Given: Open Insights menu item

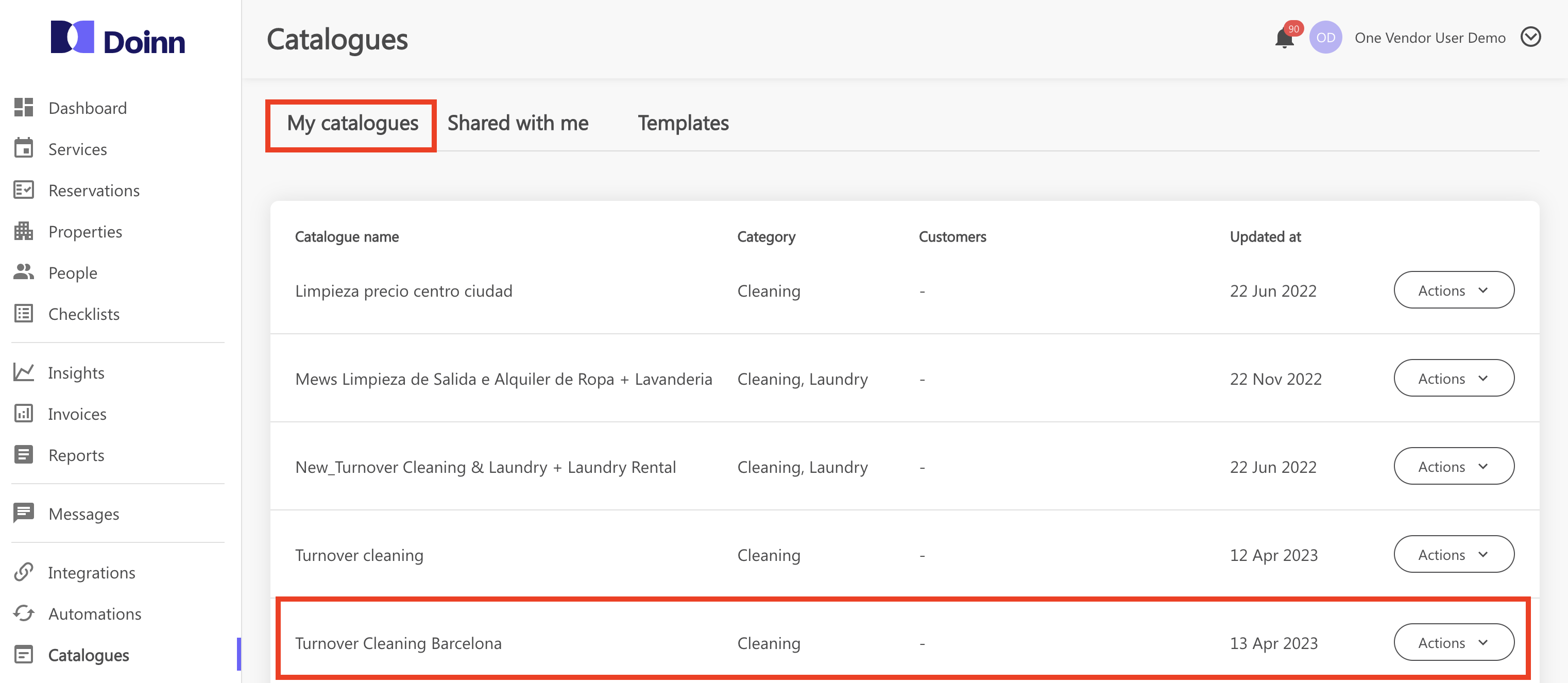Looking at the screenshot, I should 76,373.
